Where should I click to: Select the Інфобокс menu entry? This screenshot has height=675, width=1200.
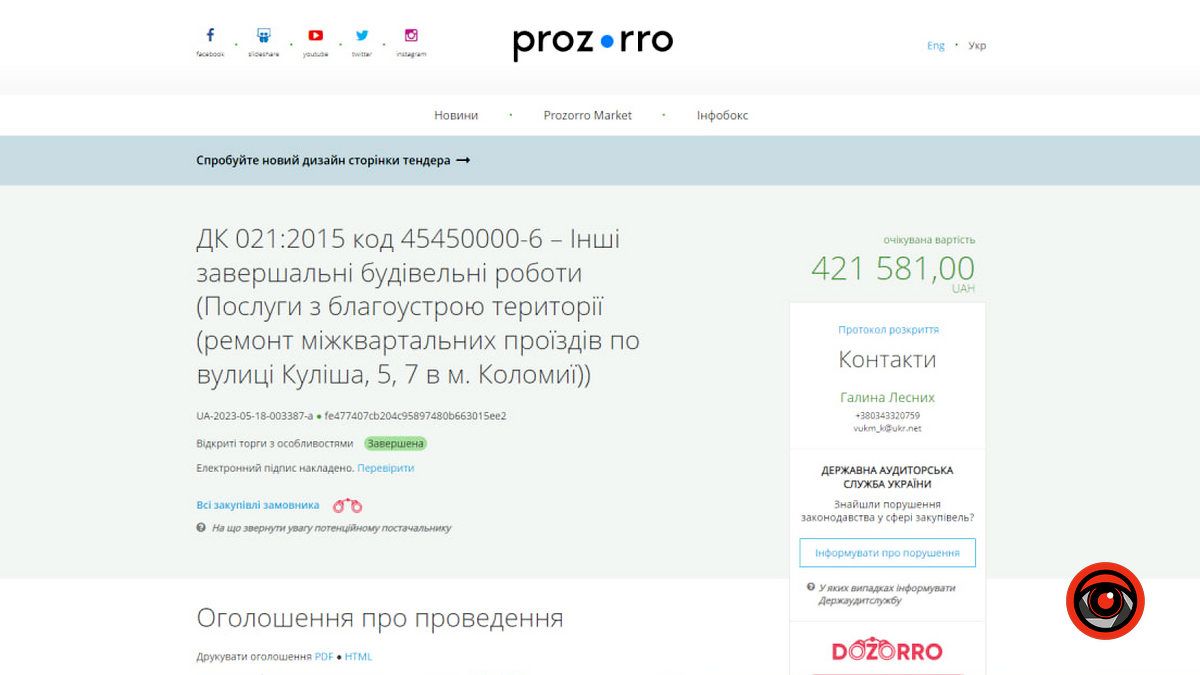pyautogui.click(x=722, y=115)
